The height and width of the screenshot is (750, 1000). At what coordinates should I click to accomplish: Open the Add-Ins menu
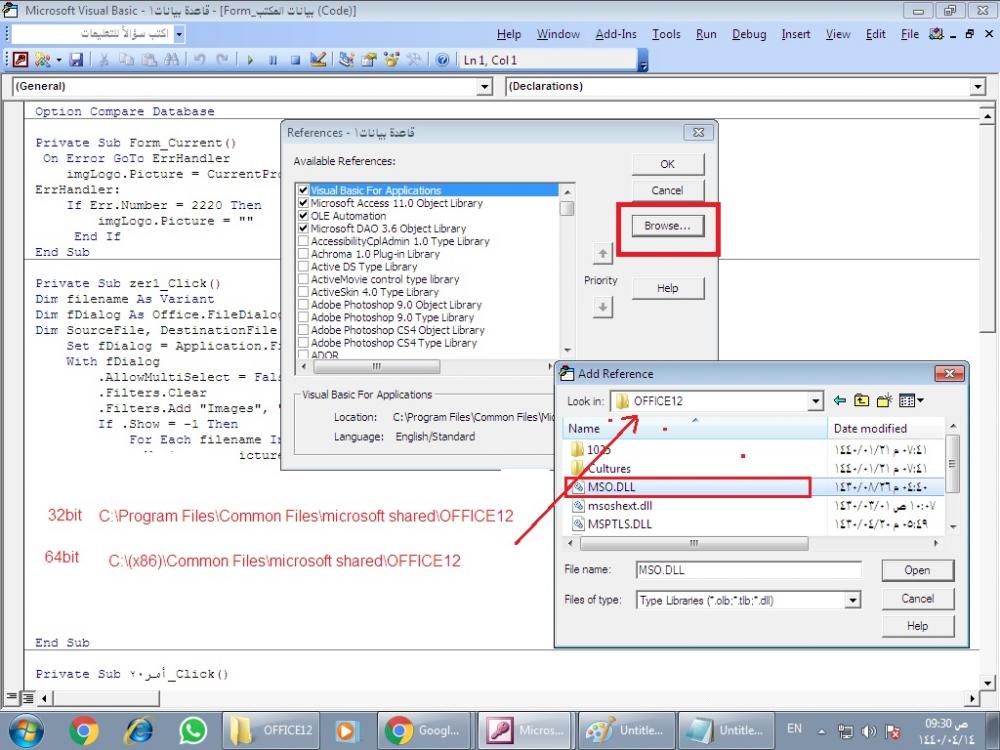[616, 34]
